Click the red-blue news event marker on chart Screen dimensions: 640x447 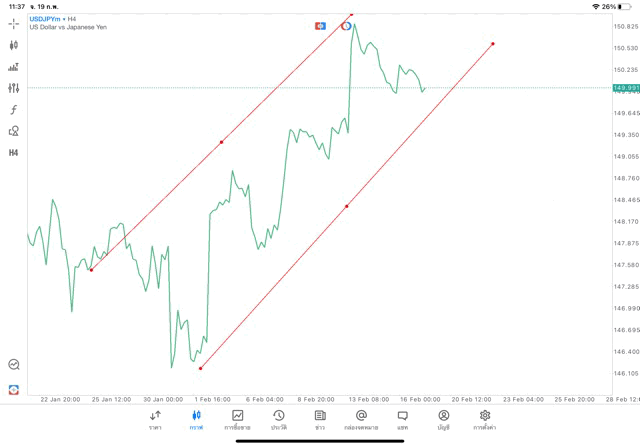pyautogui.click(x=320, y=26)
